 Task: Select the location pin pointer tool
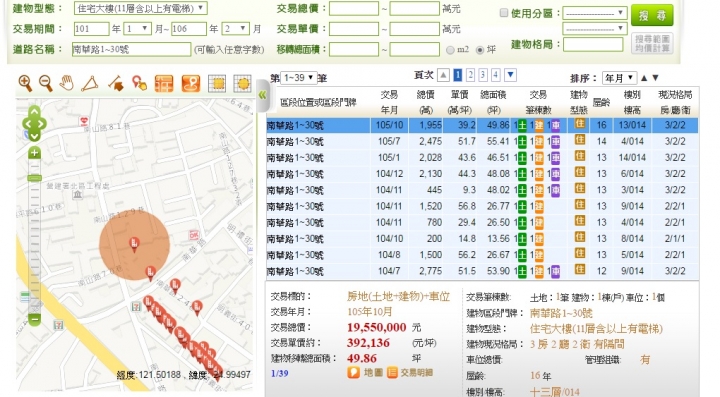(139, 84)
